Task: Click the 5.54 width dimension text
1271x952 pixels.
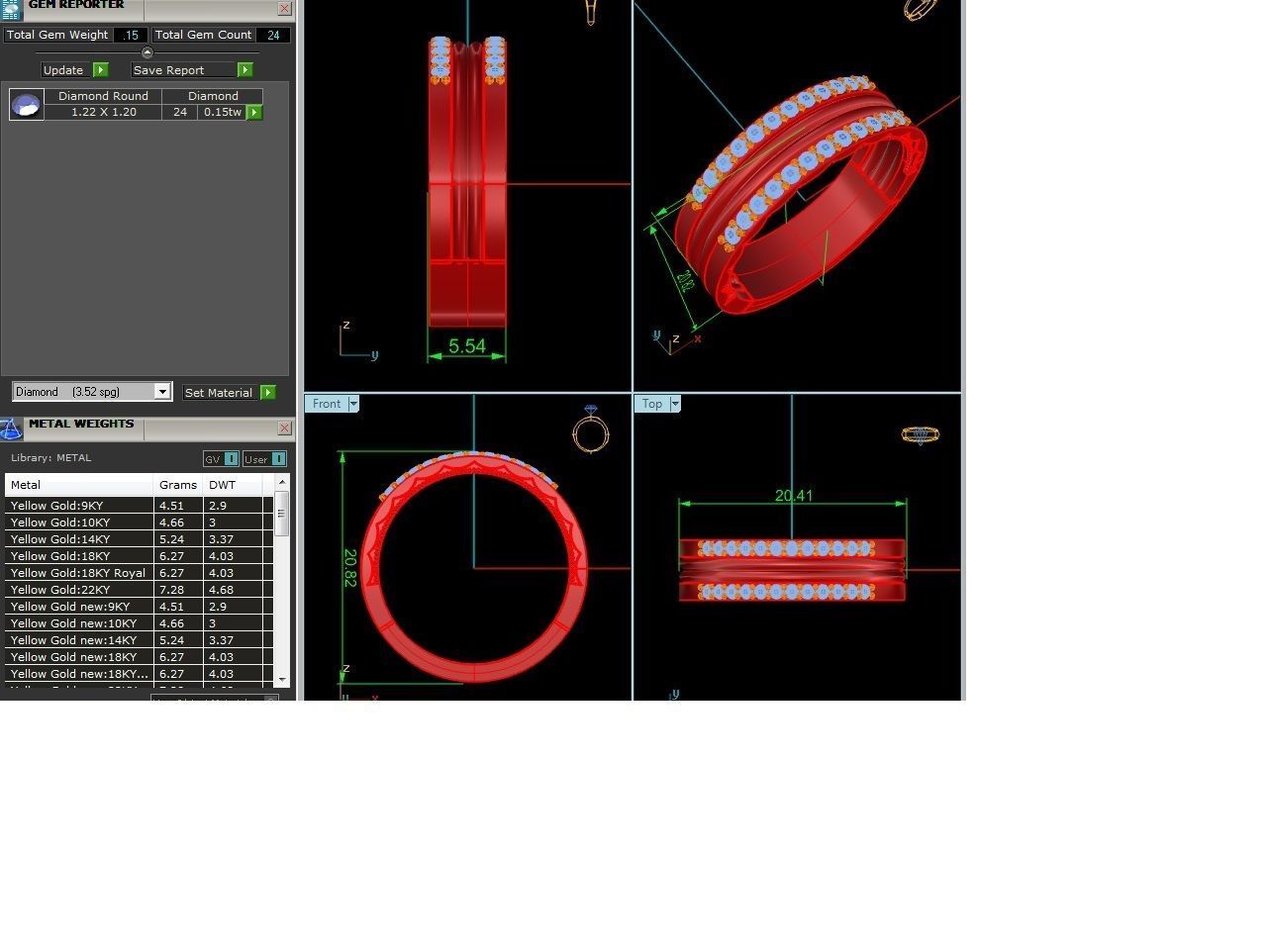Action: tap(467, 346)
